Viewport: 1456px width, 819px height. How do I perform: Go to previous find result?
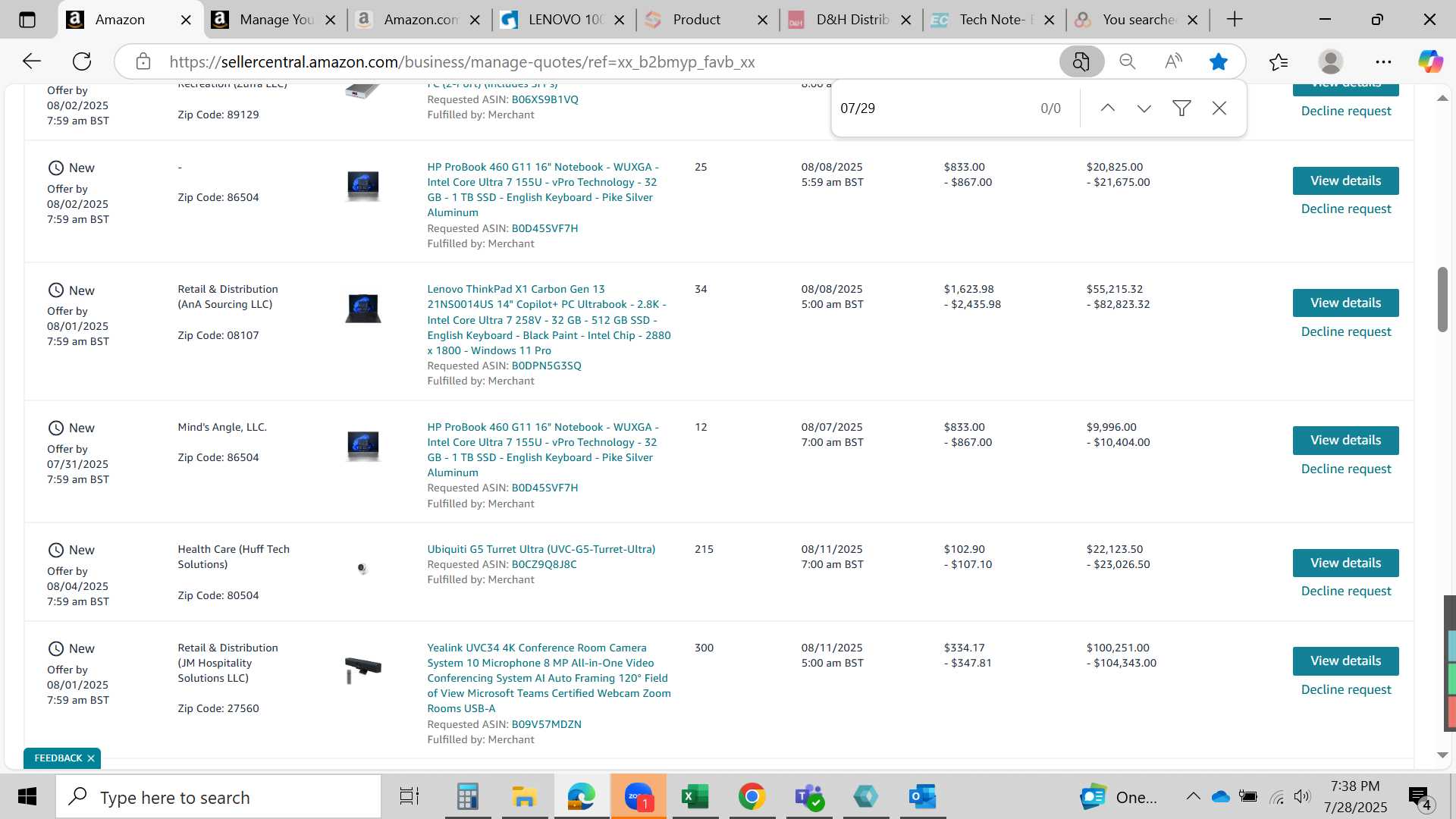coord(1107,108)
